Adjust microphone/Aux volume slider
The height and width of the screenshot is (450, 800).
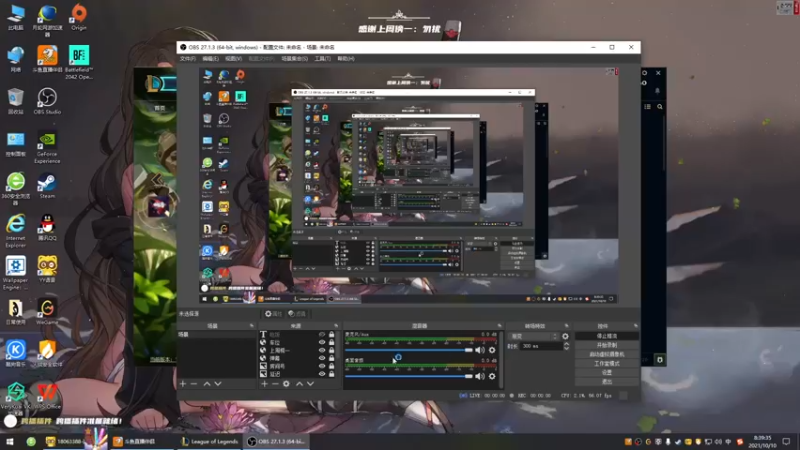tap(409, 350)
